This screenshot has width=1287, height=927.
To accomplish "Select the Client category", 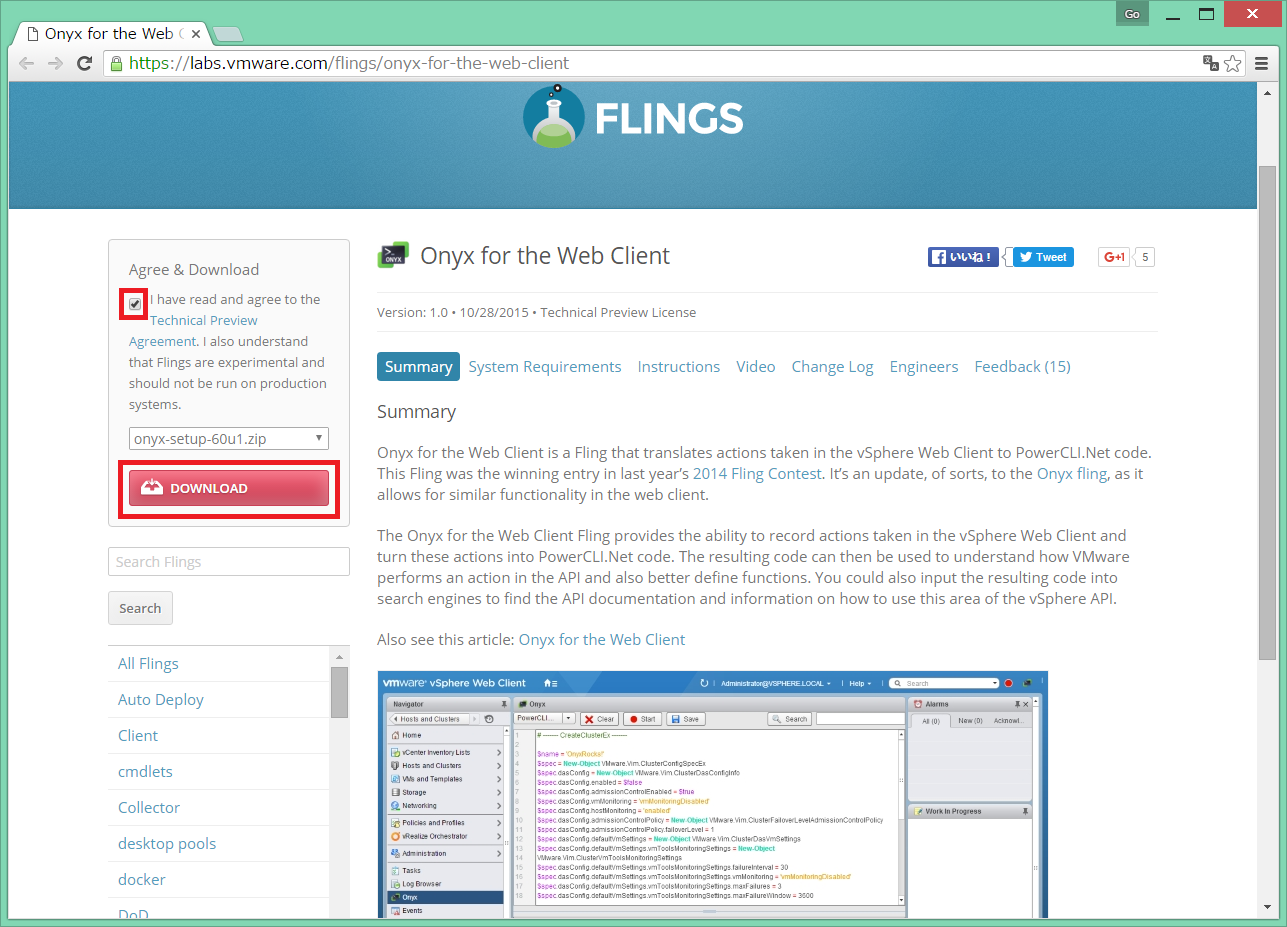I will (x=138, y=736).
